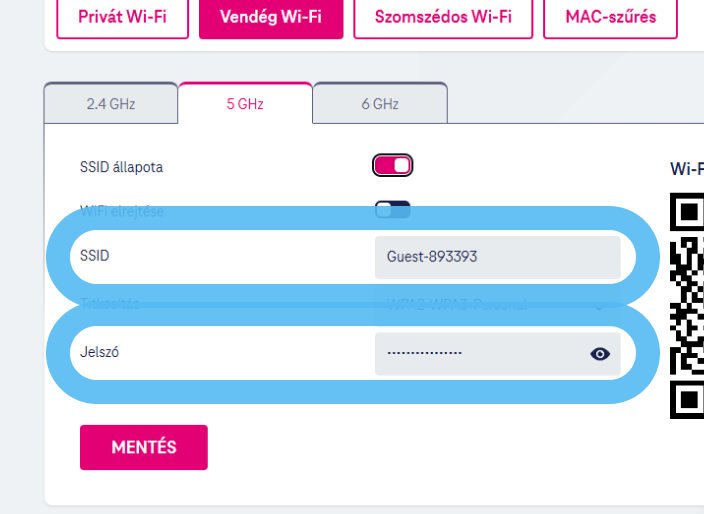Open the Titkosítás encryption dropdown
The image size is (704, 514).
coord(497,305)
